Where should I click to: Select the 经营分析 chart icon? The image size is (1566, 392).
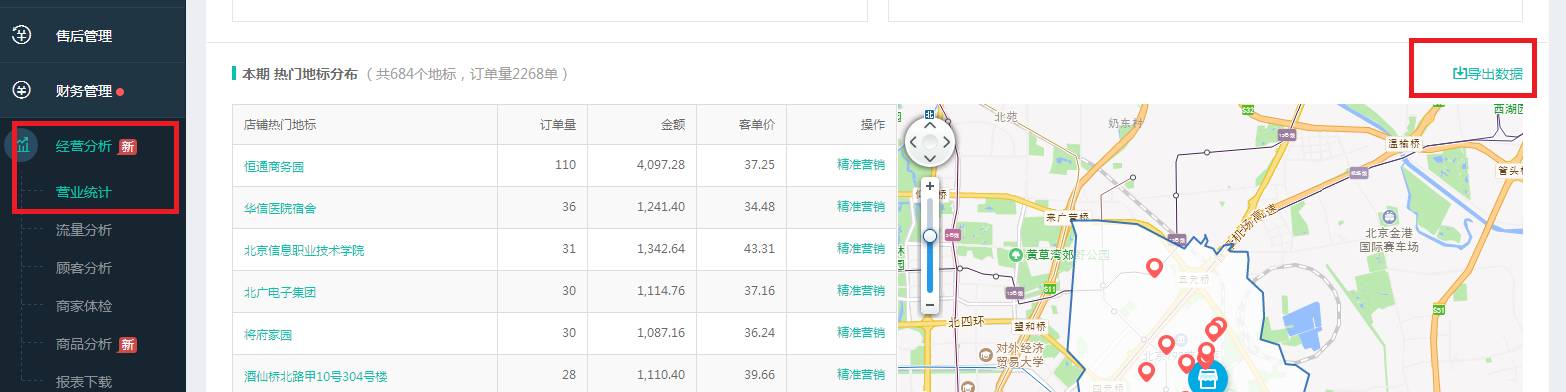[22, 146]
